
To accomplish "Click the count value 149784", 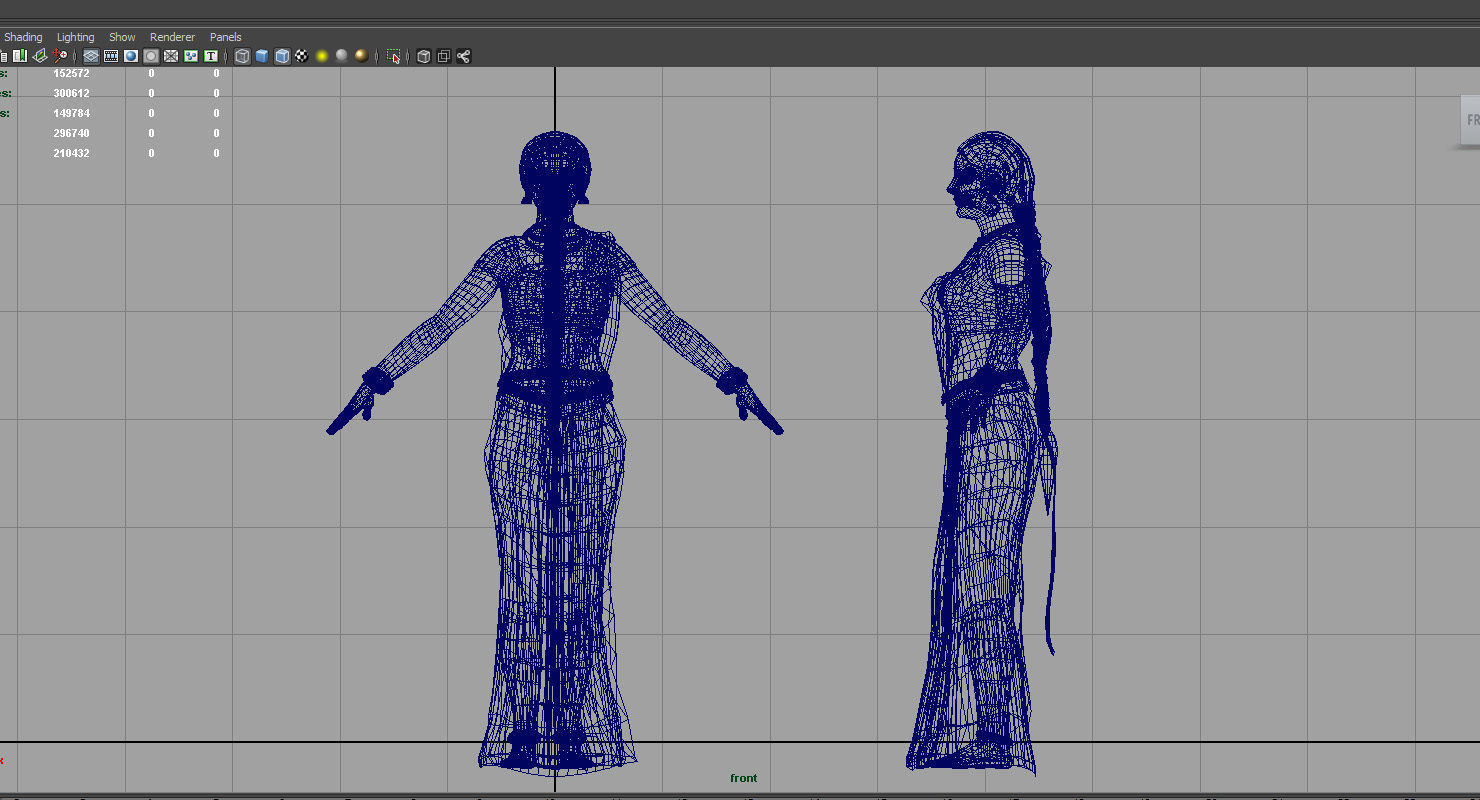I will pyautogui.click(x=71, y=113).
